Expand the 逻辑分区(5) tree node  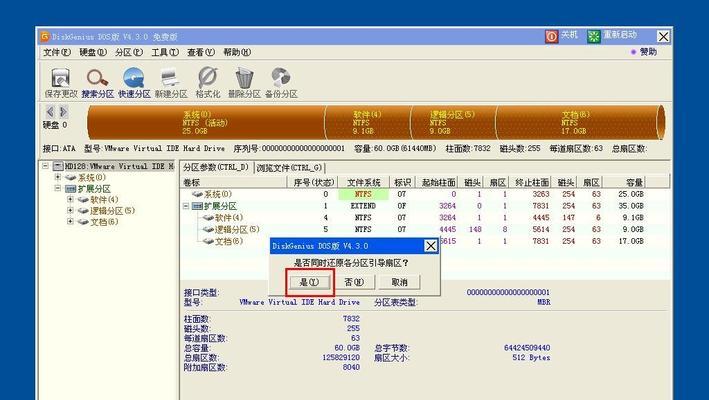[x=70, y=210]
